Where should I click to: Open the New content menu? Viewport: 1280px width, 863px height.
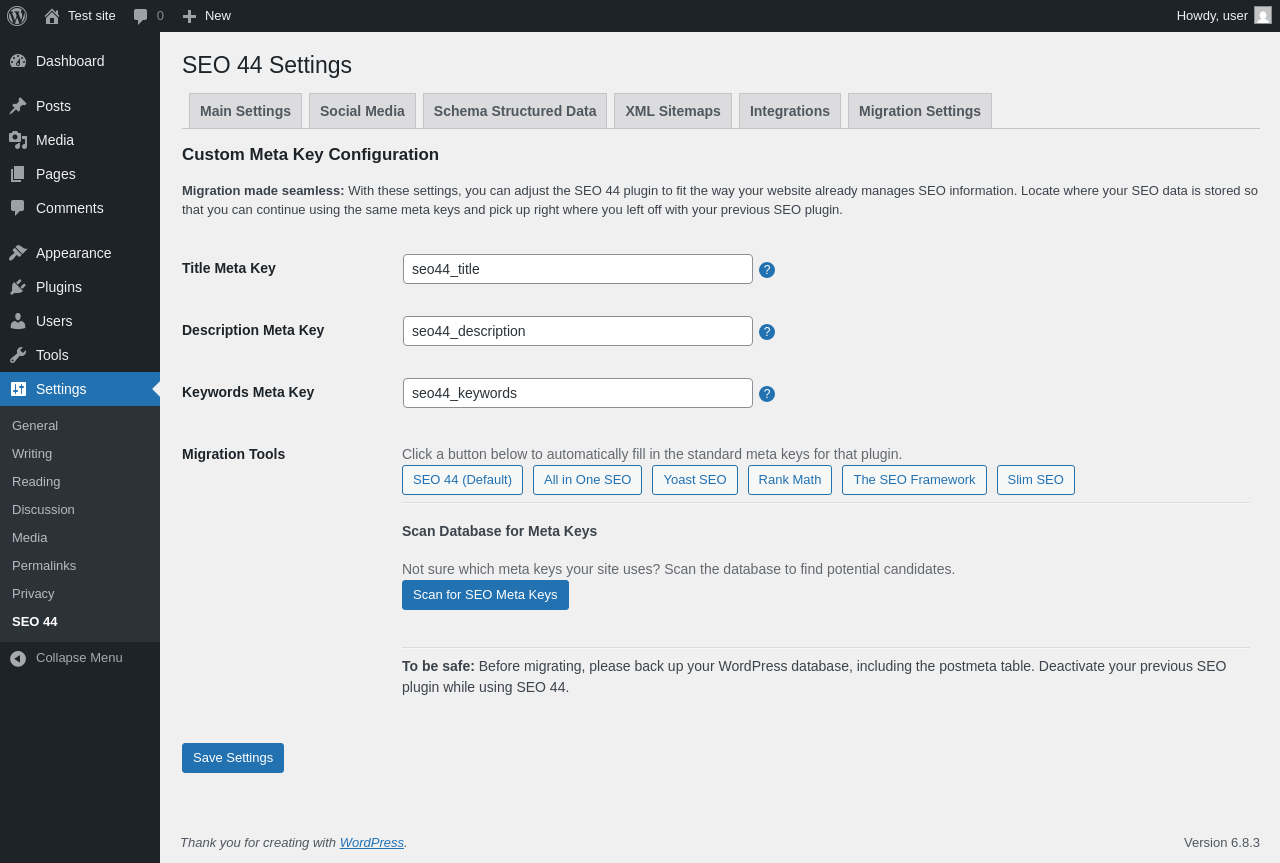(x=206, y=16)
